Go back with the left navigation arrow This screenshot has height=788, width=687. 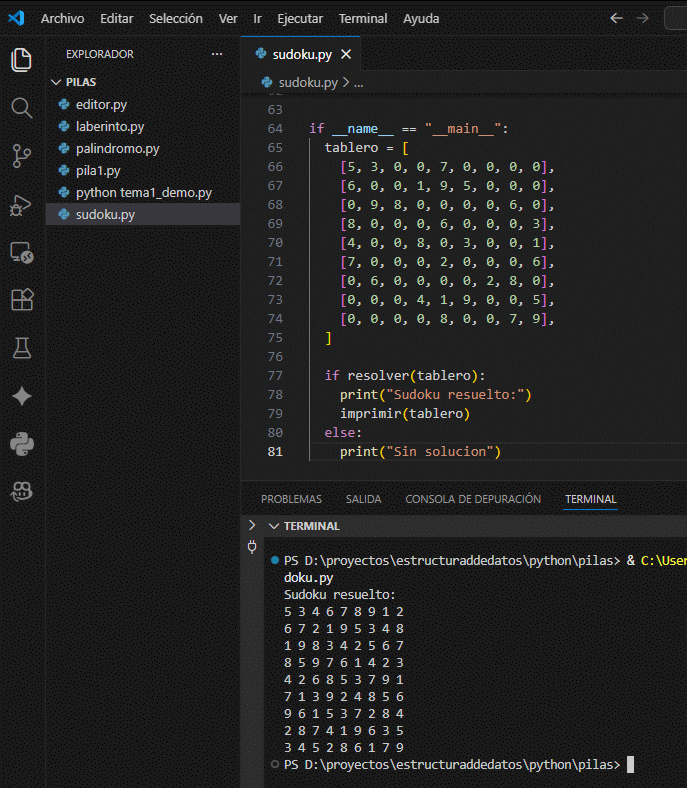coord(616,18)
